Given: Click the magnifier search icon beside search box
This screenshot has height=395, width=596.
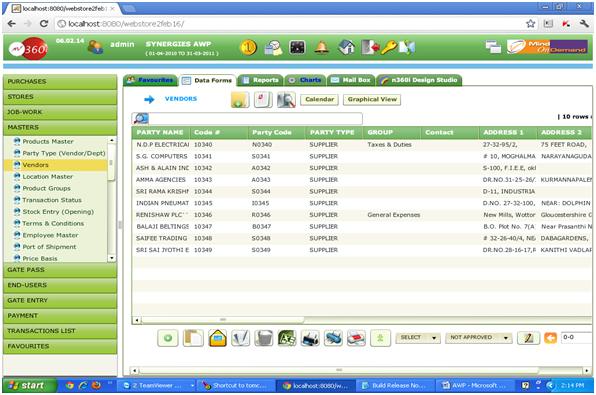Looking at the screenshot, I should 140,119.
